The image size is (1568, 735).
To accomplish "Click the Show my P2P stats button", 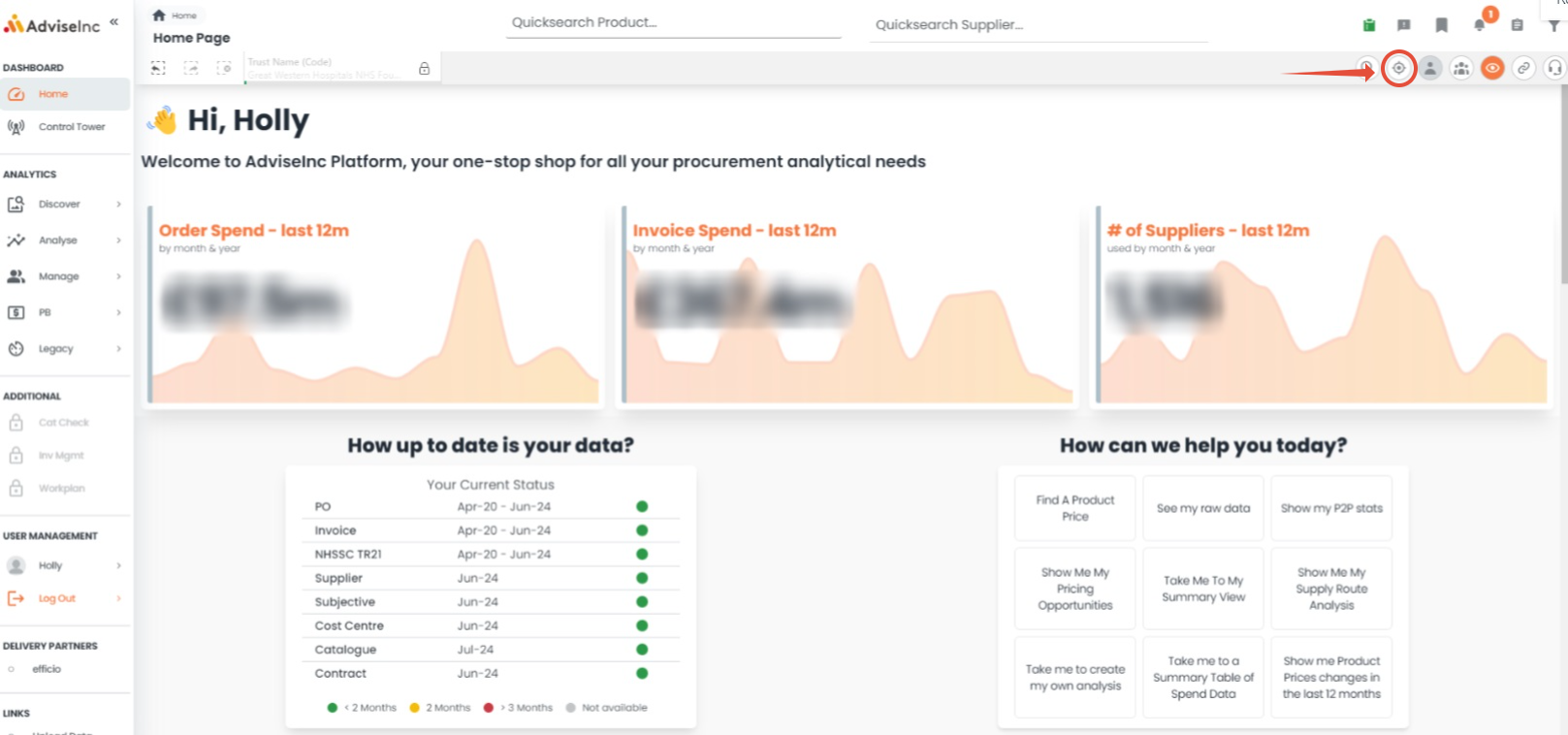I will pos(1331,508).
